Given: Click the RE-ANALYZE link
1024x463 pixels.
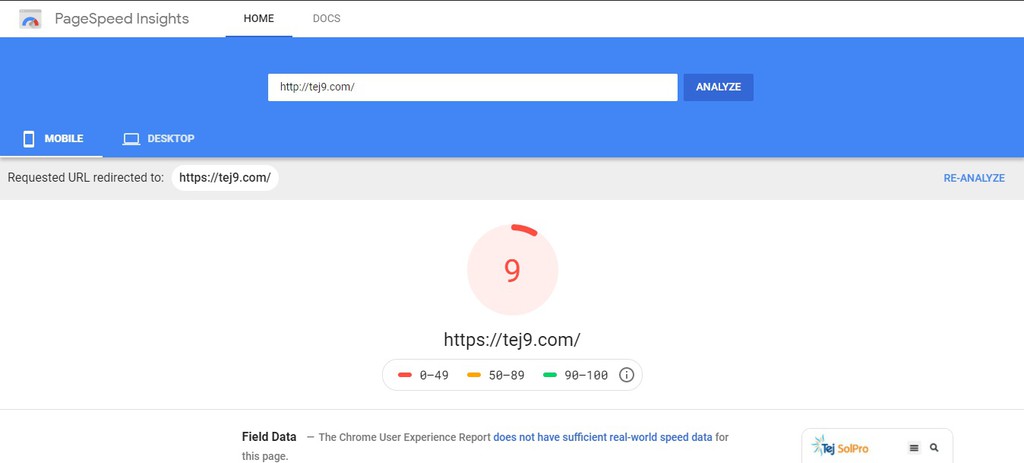Looking at the screenshot, I should (x=974, y=178).
